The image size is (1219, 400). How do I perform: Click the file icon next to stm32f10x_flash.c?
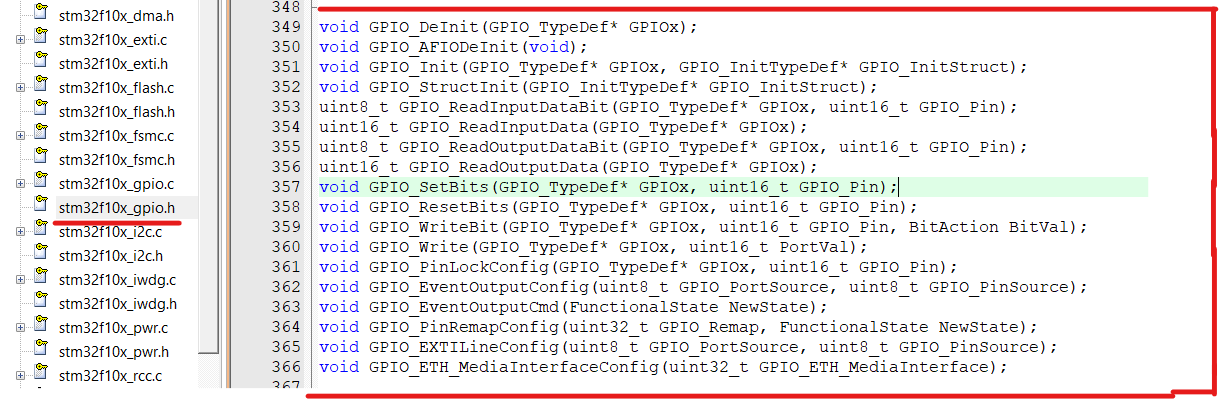point(41,85)
